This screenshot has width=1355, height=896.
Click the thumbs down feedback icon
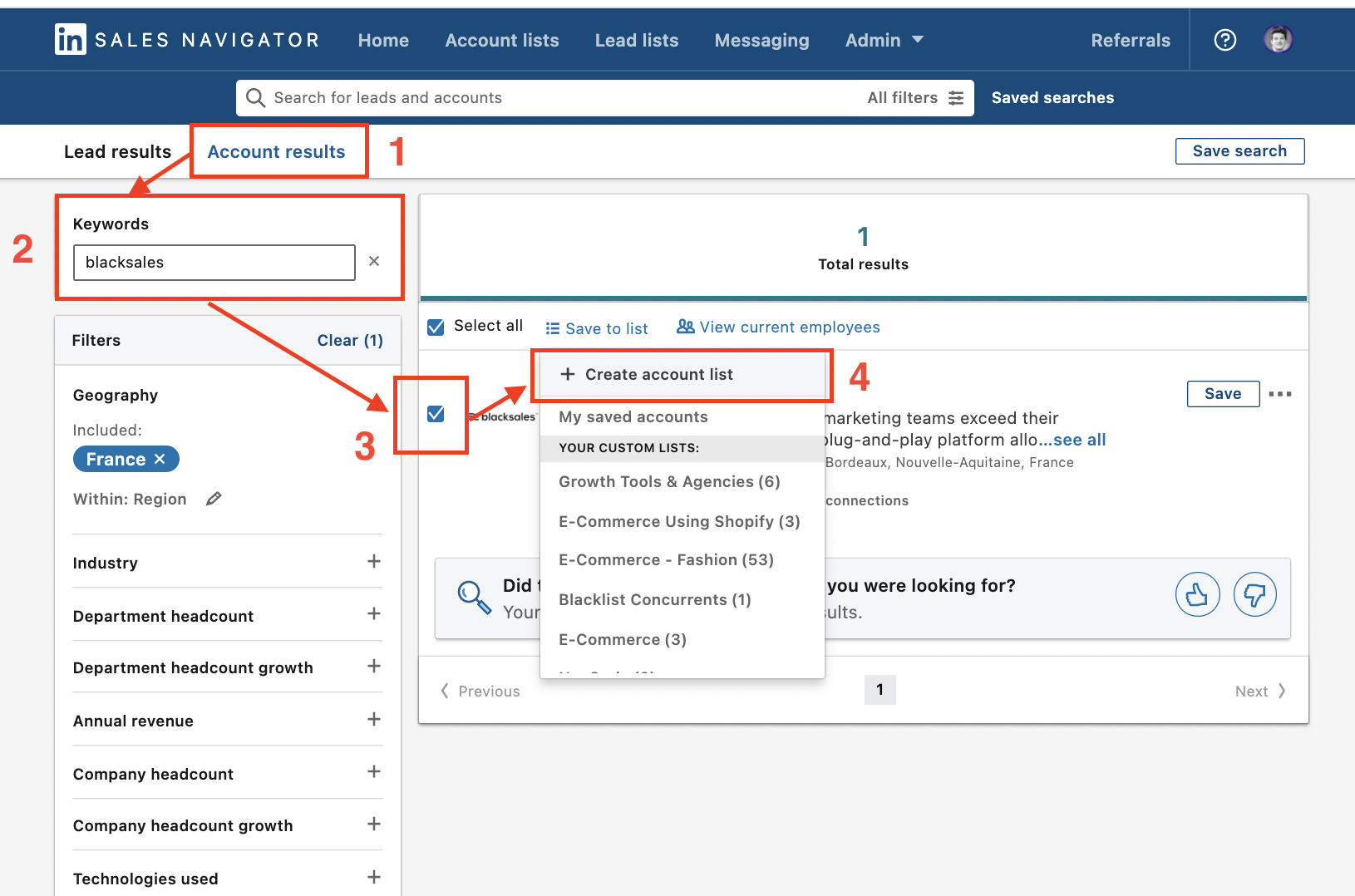click(x=1255, y=594)
